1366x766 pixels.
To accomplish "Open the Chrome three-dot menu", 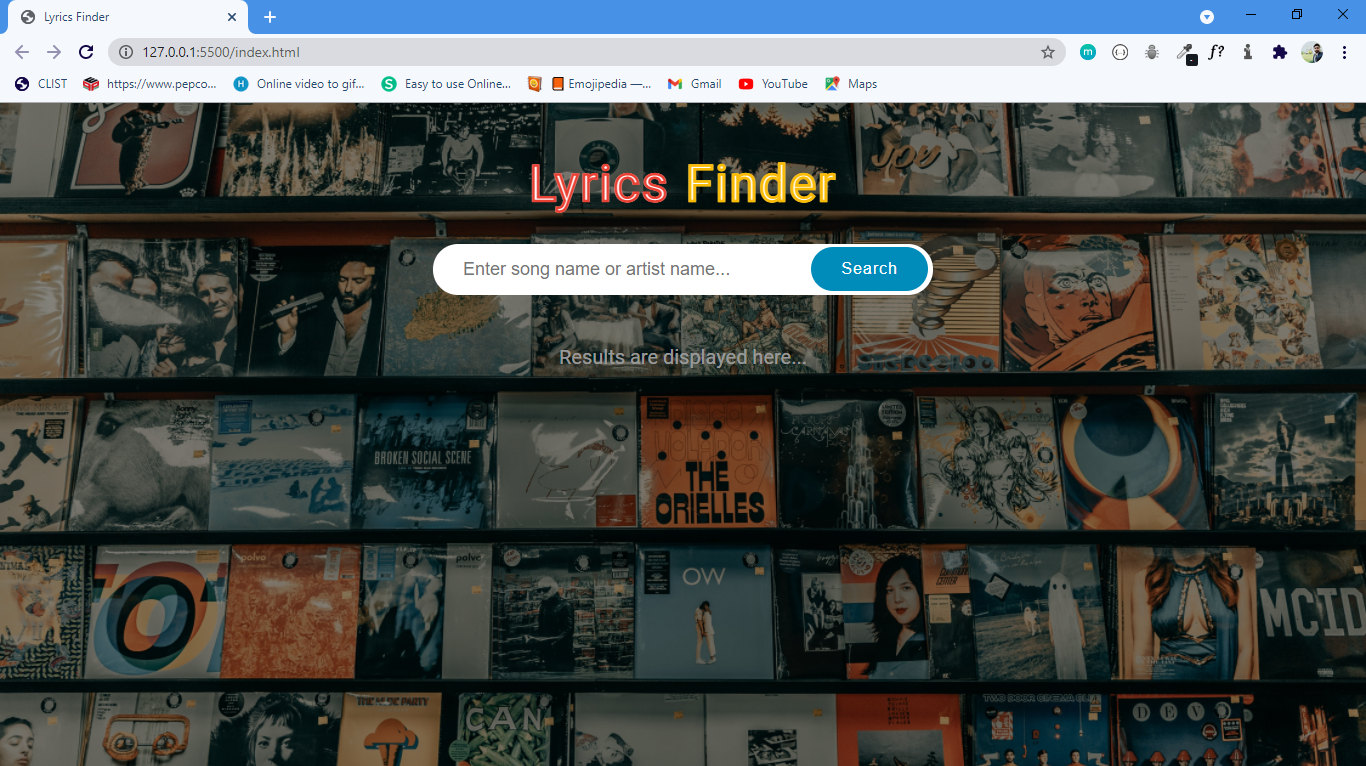I will (1345, 52).
